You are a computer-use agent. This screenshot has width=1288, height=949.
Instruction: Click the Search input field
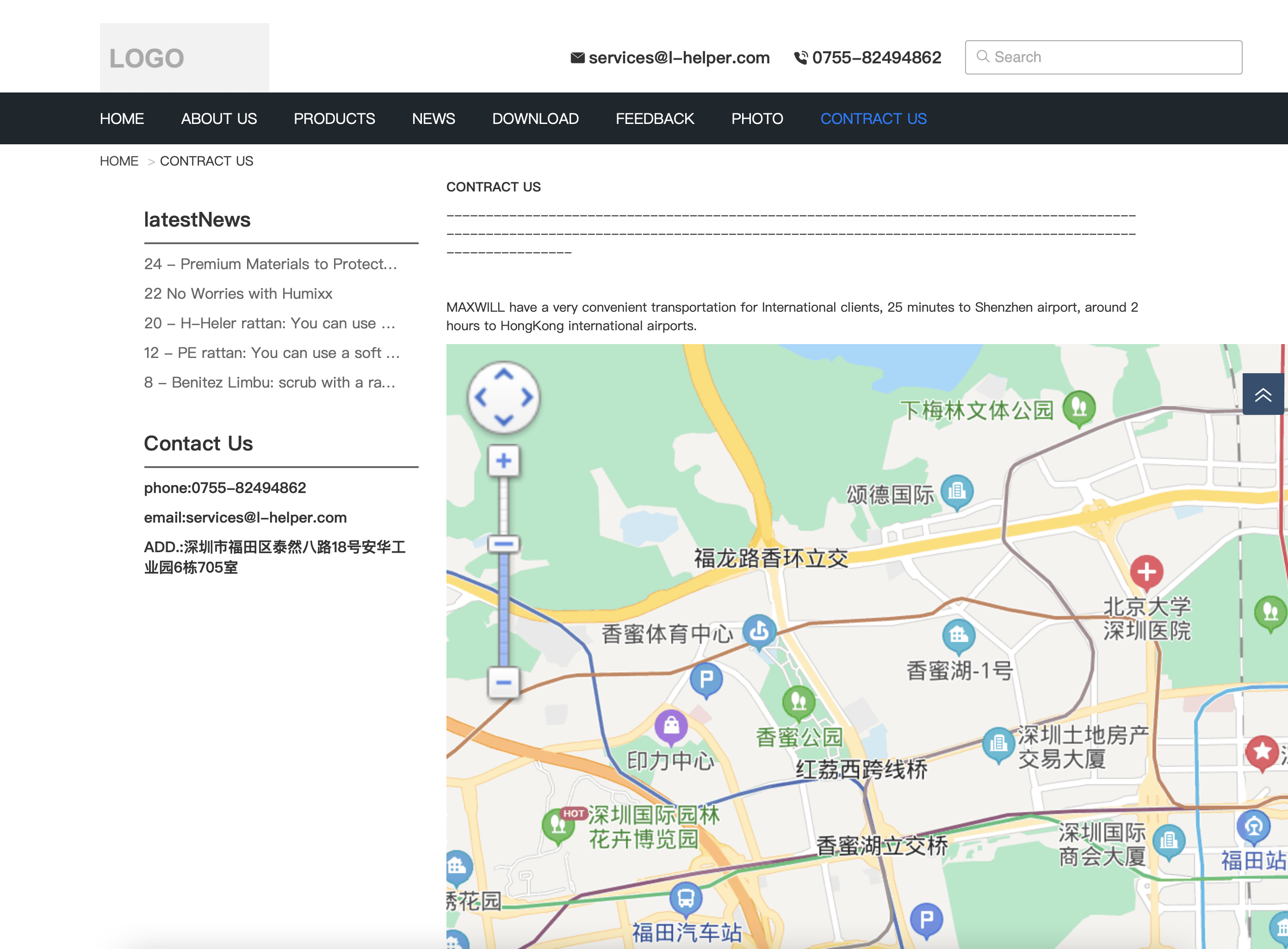1103,57
